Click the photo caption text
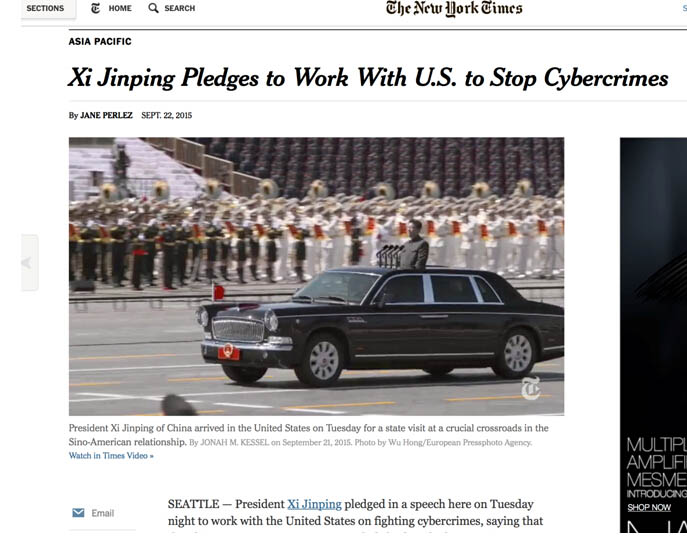687x536 pixels. tap(308, 435)
